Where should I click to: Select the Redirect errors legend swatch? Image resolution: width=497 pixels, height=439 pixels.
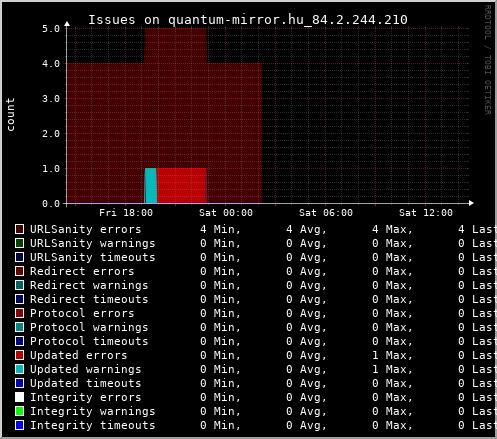19,271
